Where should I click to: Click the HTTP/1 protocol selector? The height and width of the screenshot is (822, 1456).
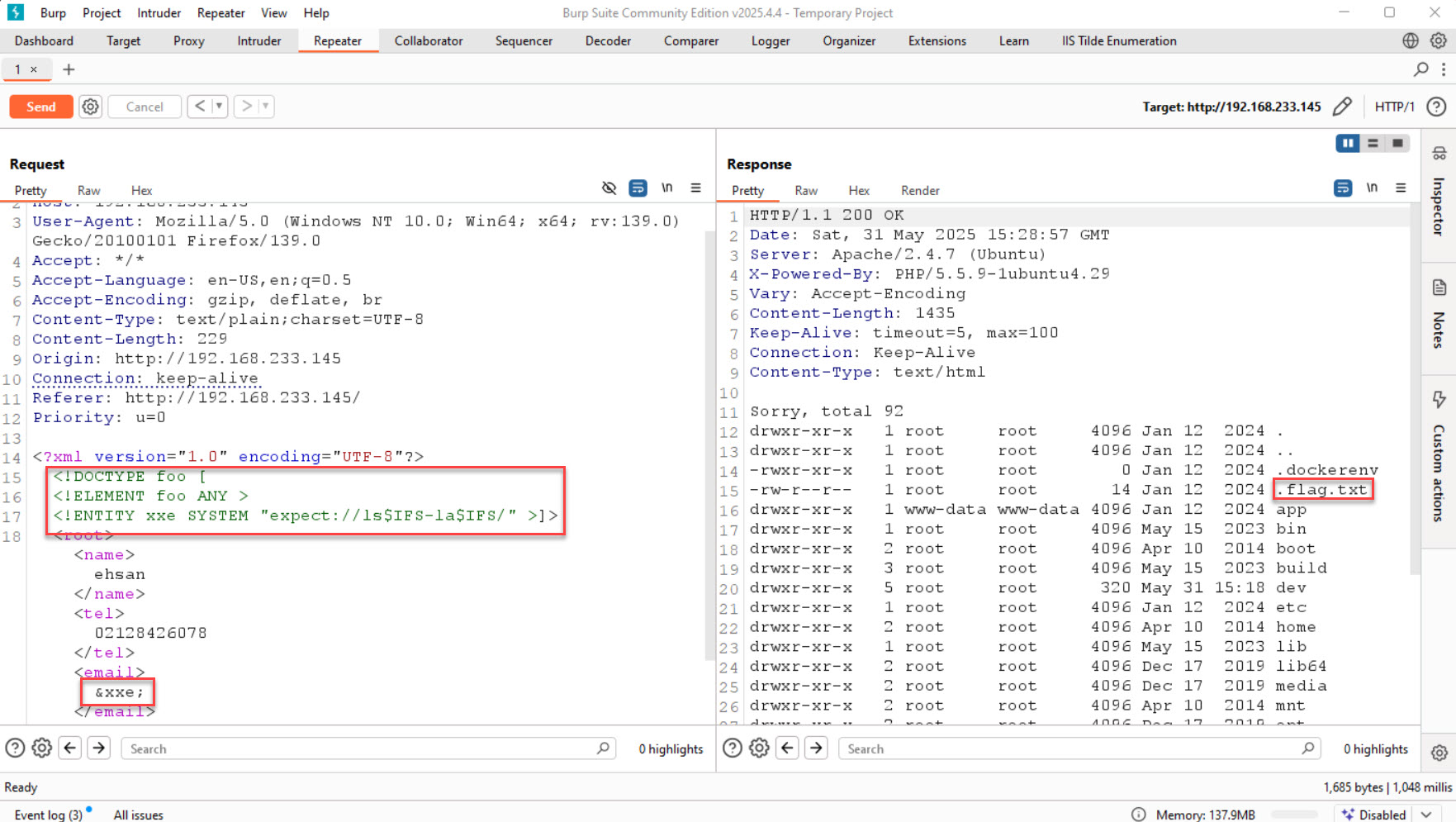click(1394, 107)
